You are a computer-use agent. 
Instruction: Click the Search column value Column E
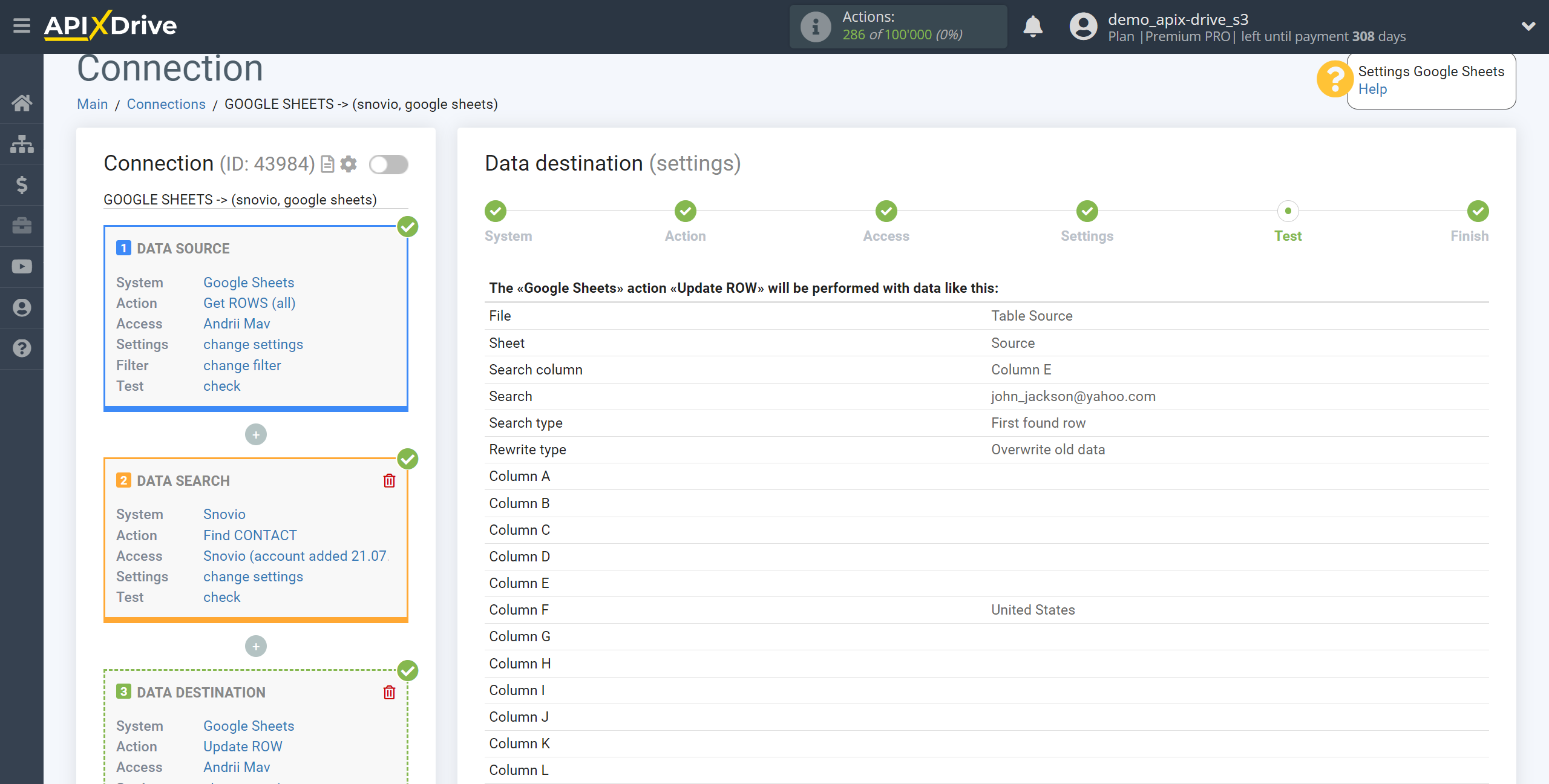1021,370
